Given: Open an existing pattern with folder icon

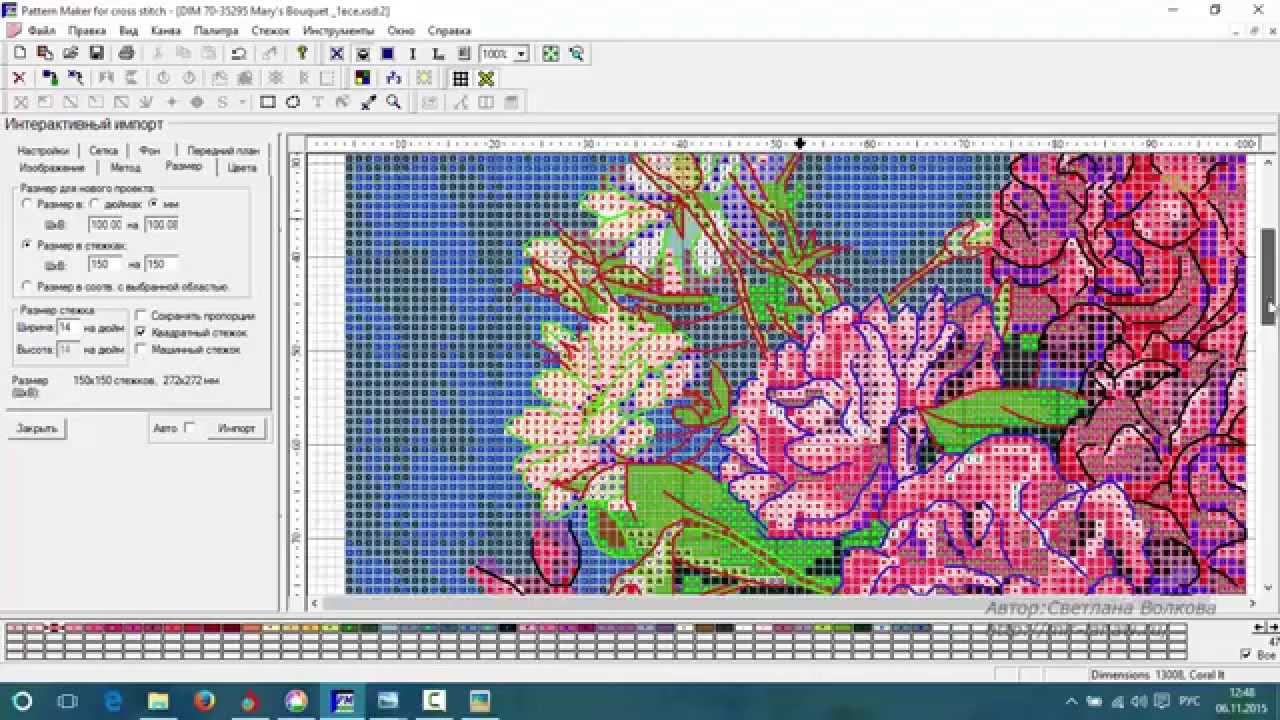Looking at the screenshot, I should point(70,53).
